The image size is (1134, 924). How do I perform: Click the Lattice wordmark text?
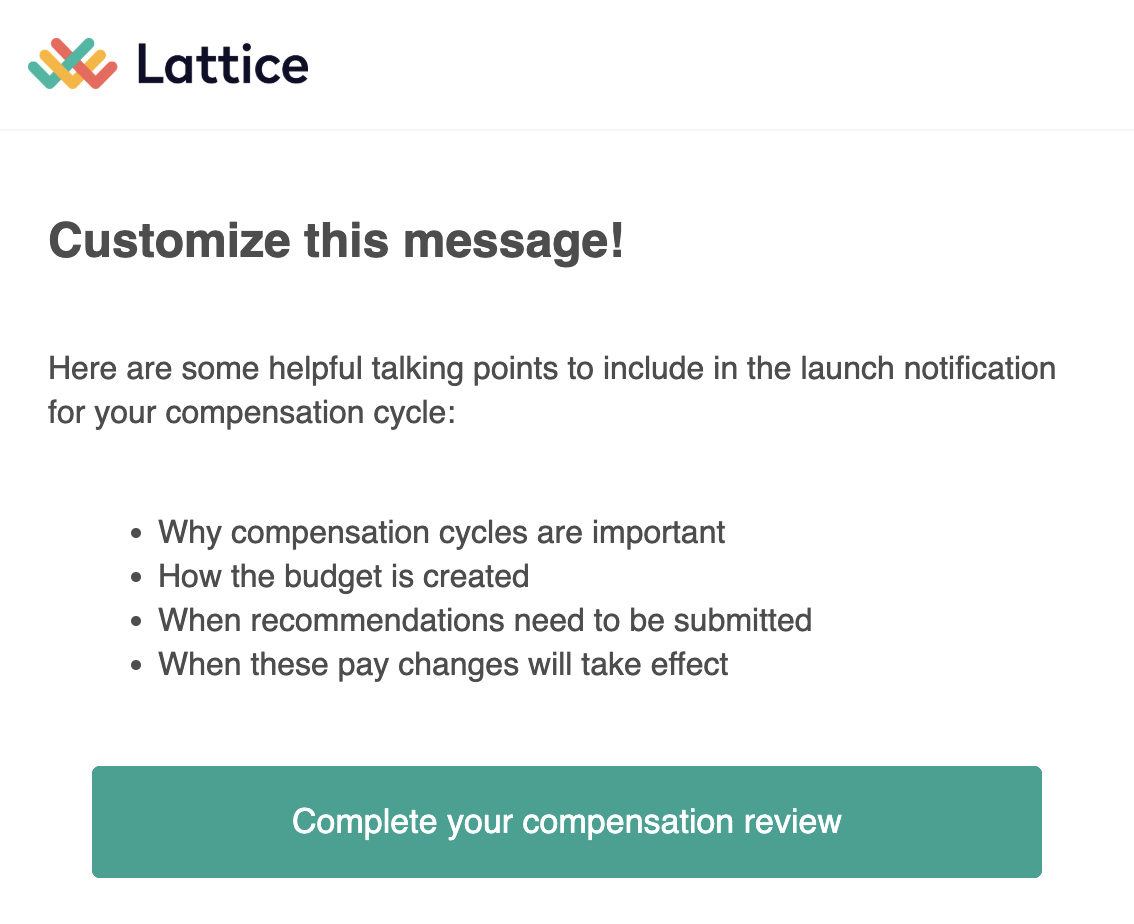[223, 64]
